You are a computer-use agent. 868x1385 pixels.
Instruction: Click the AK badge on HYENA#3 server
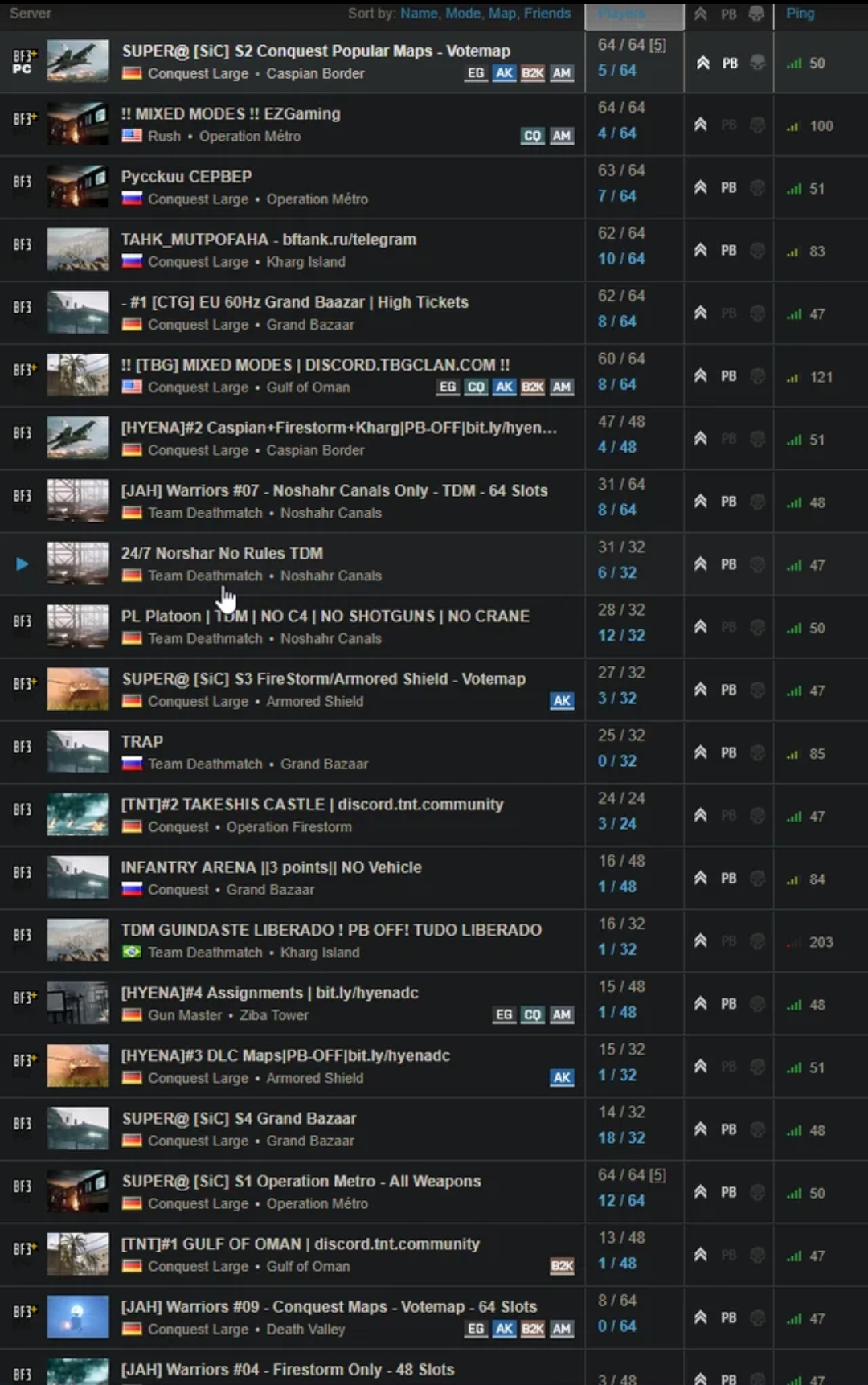click(562, 1077)
